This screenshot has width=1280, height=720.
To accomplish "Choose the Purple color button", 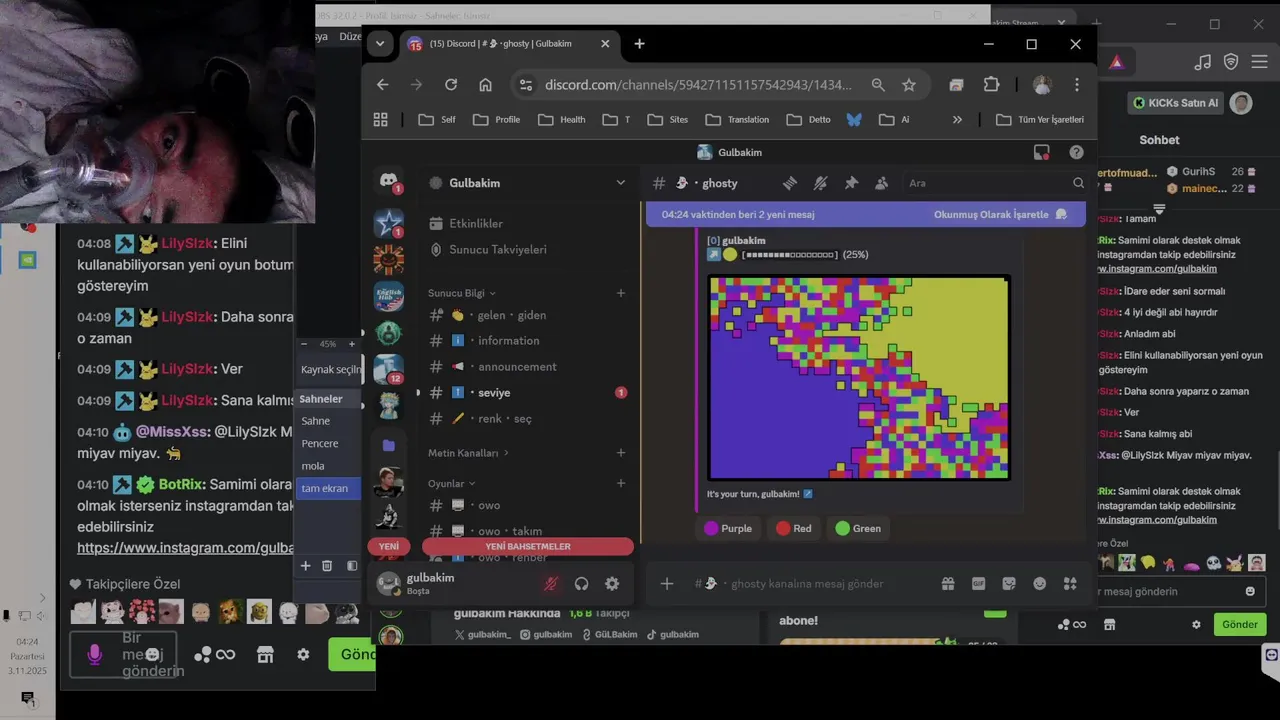I will pos(728,528).
